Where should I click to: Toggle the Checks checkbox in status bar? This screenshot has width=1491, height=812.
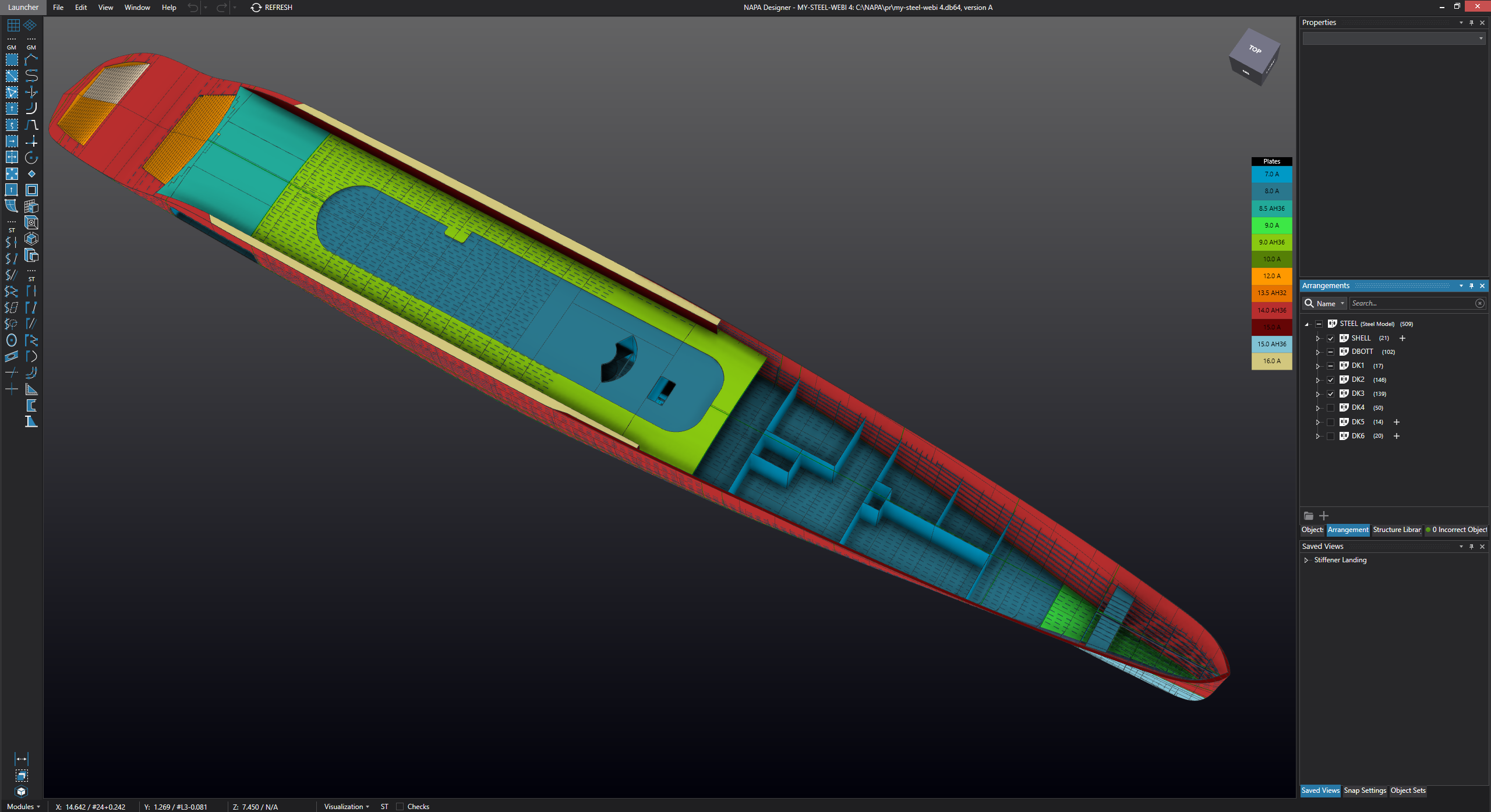click(400, 806)
